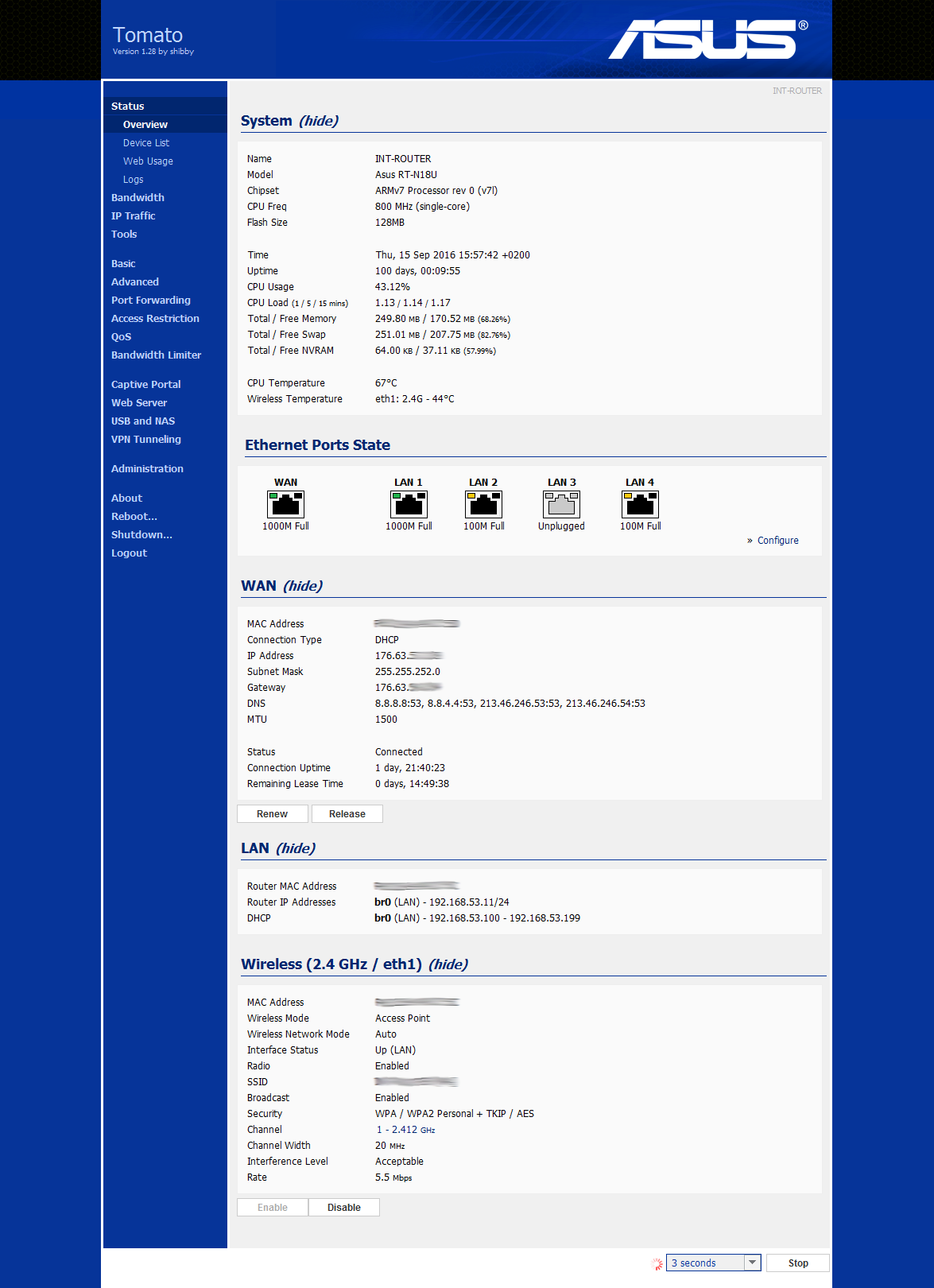Select Status in sidebar menu
This screenshot has height=1288, width=934.
[x=165, y=107]
